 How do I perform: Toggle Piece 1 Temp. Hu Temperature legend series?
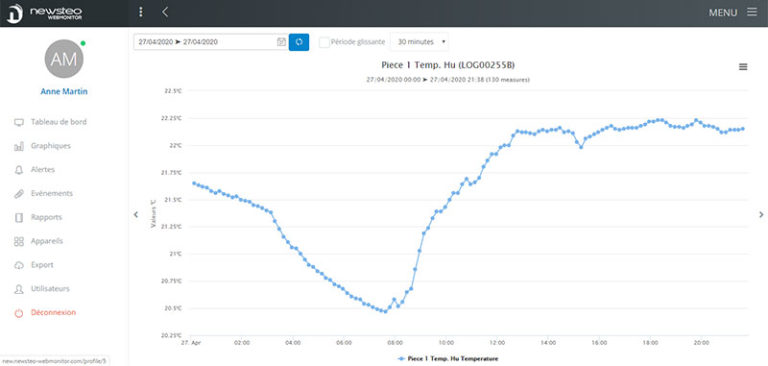click(x=448, y=359)
